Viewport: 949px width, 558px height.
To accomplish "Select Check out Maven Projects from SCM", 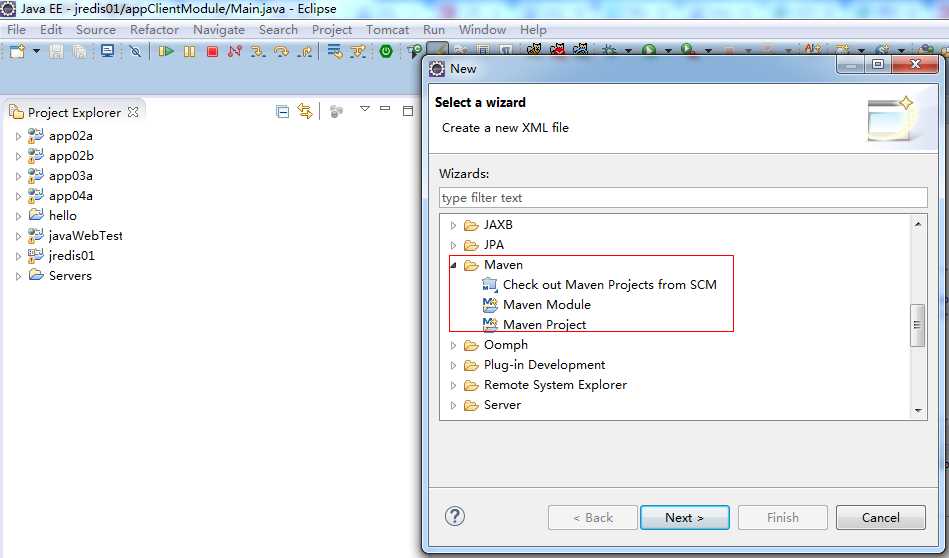I will point(609,284).
